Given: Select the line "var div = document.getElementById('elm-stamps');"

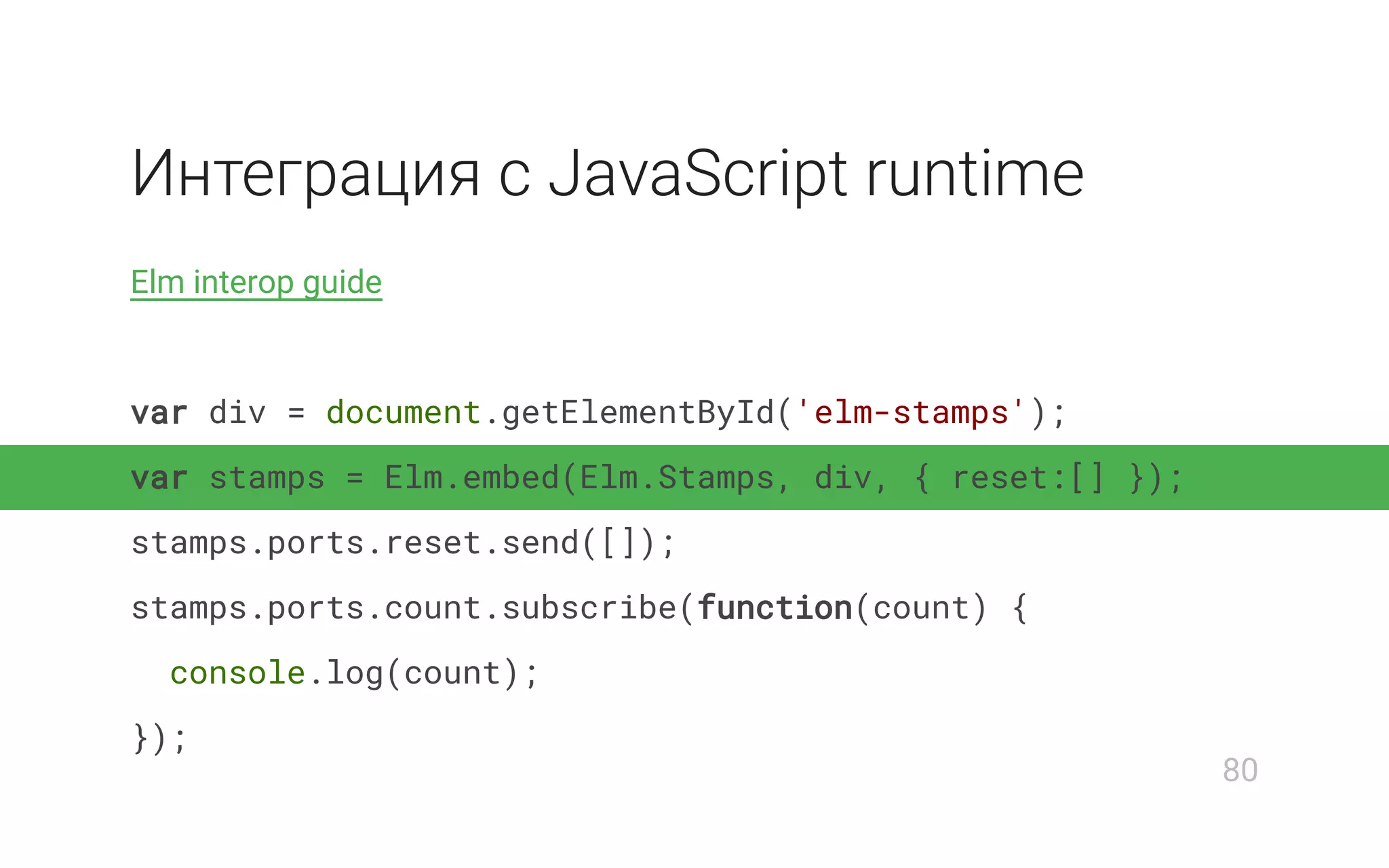Looking at the screenshot, I should 599,413.
